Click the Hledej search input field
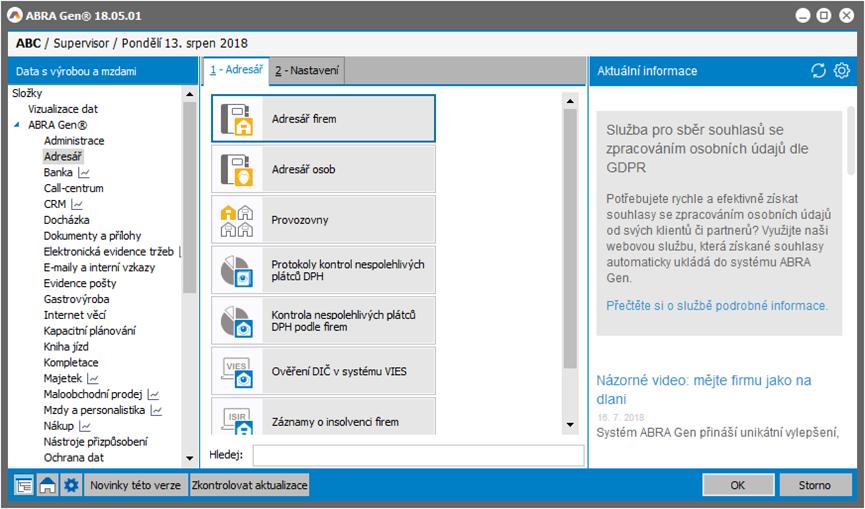This screenshot has height=509, width=865. pyautogui.click(x=418, y=456)
